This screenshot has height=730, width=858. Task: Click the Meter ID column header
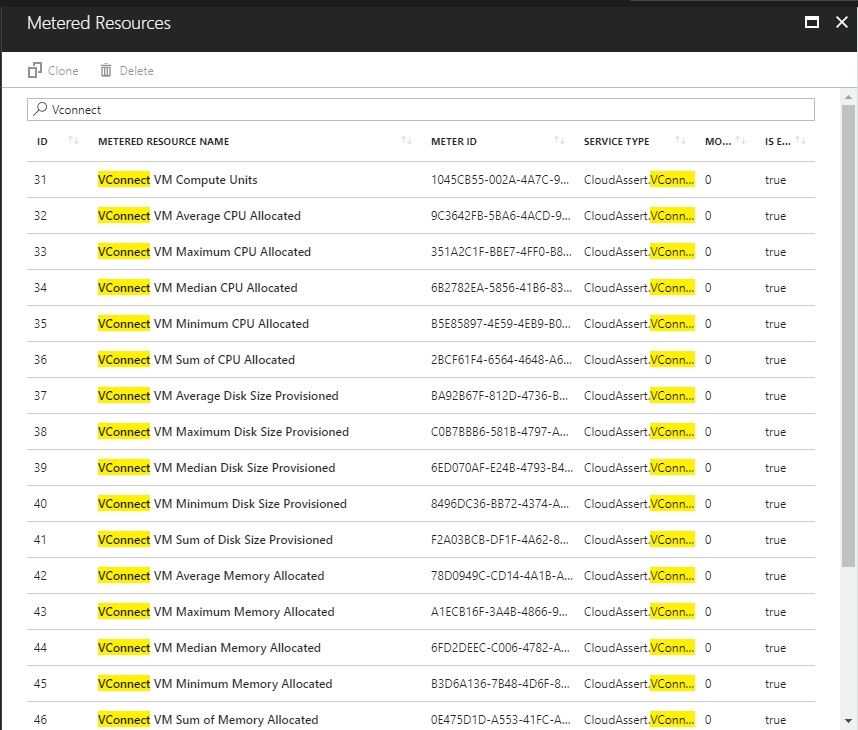tap(454, 141)
